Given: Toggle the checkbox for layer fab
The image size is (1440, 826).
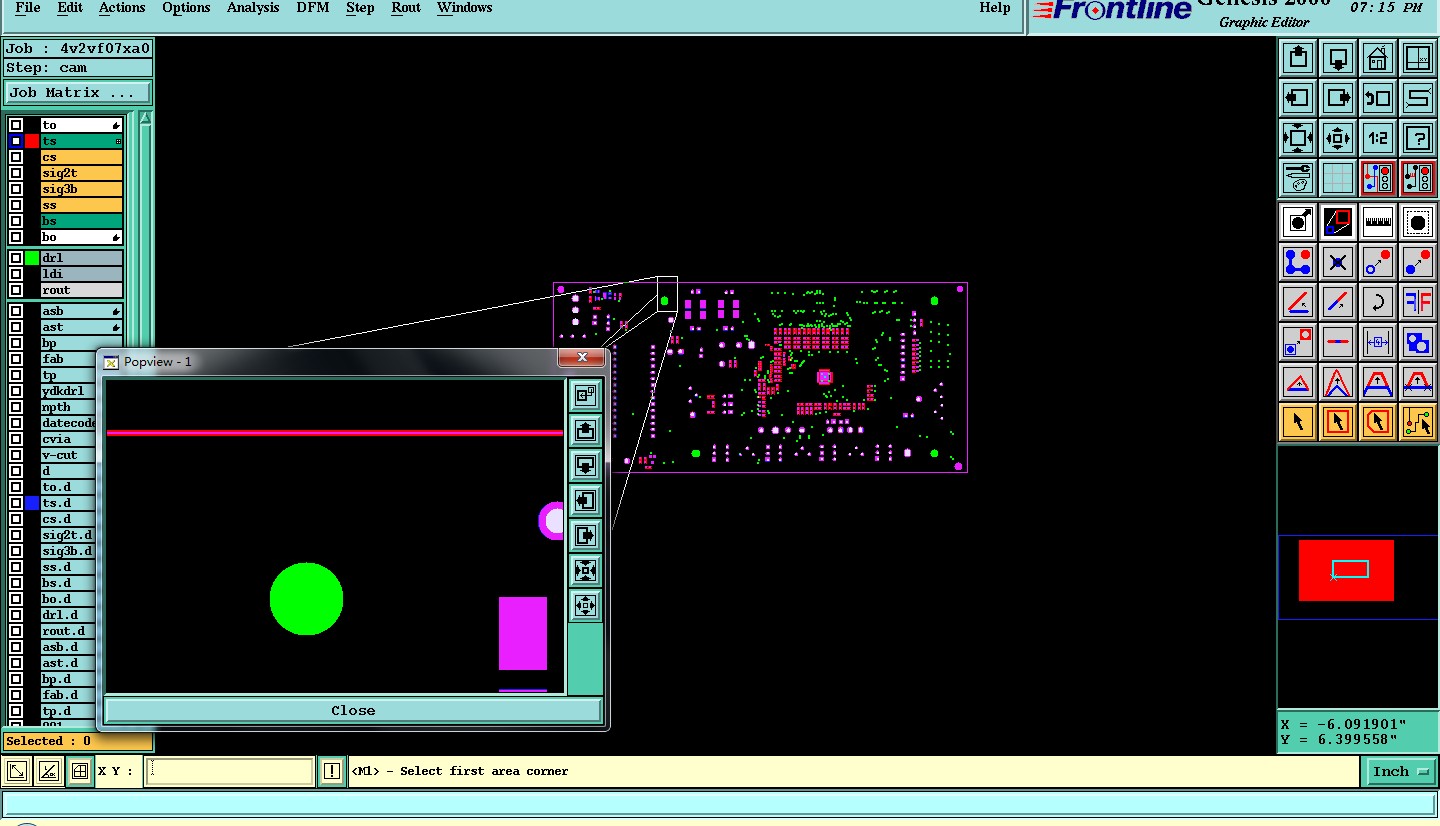Looking at the screenshot, I should (16, 359).
